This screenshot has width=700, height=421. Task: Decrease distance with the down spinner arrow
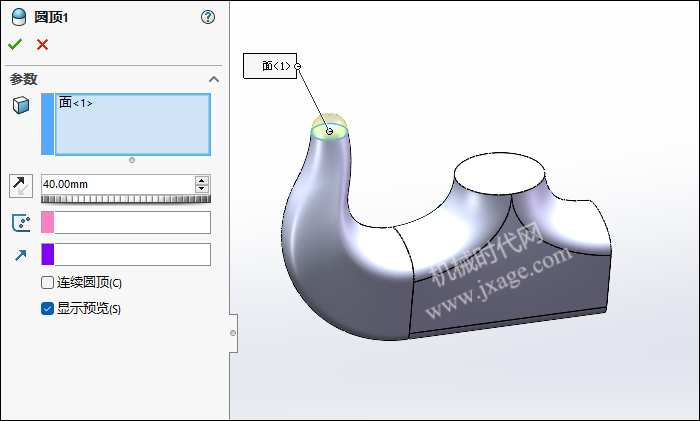click(202, 189)
